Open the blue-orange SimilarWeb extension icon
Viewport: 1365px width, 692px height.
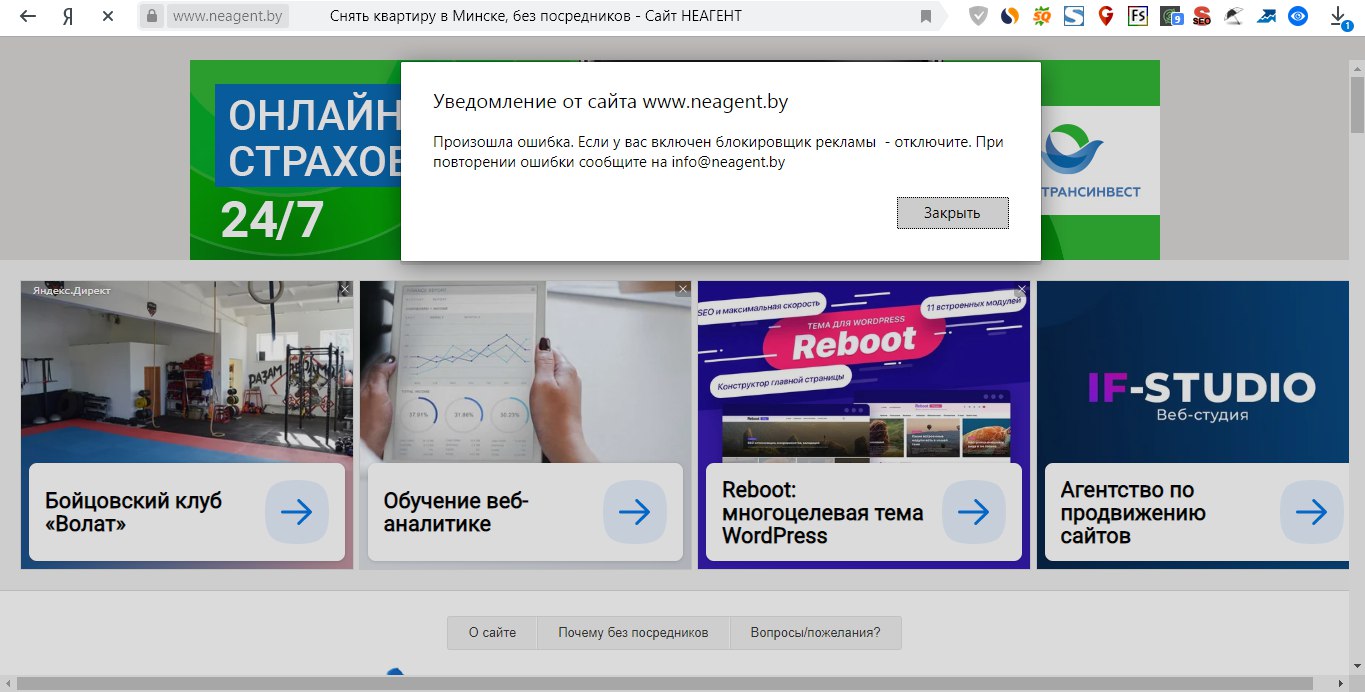[1011, 16]
